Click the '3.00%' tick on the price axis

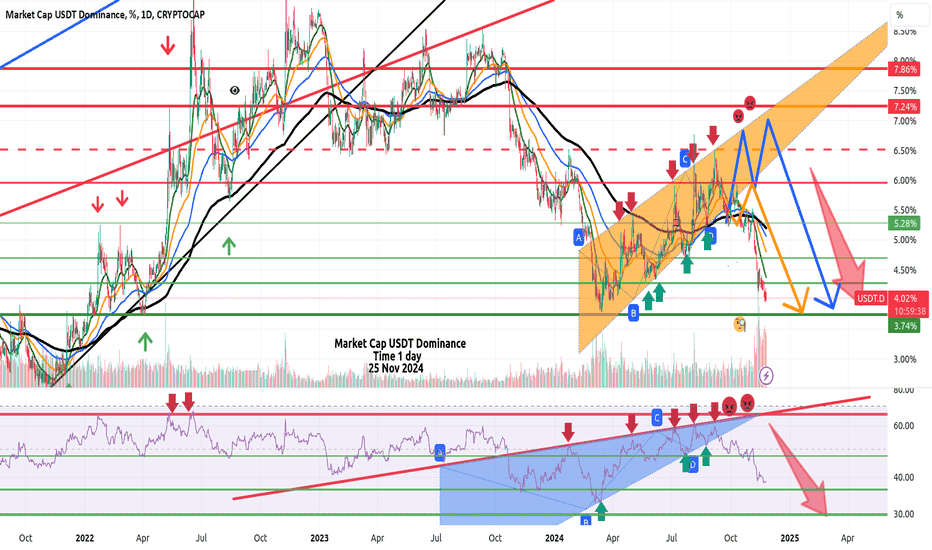coord(905,359)
